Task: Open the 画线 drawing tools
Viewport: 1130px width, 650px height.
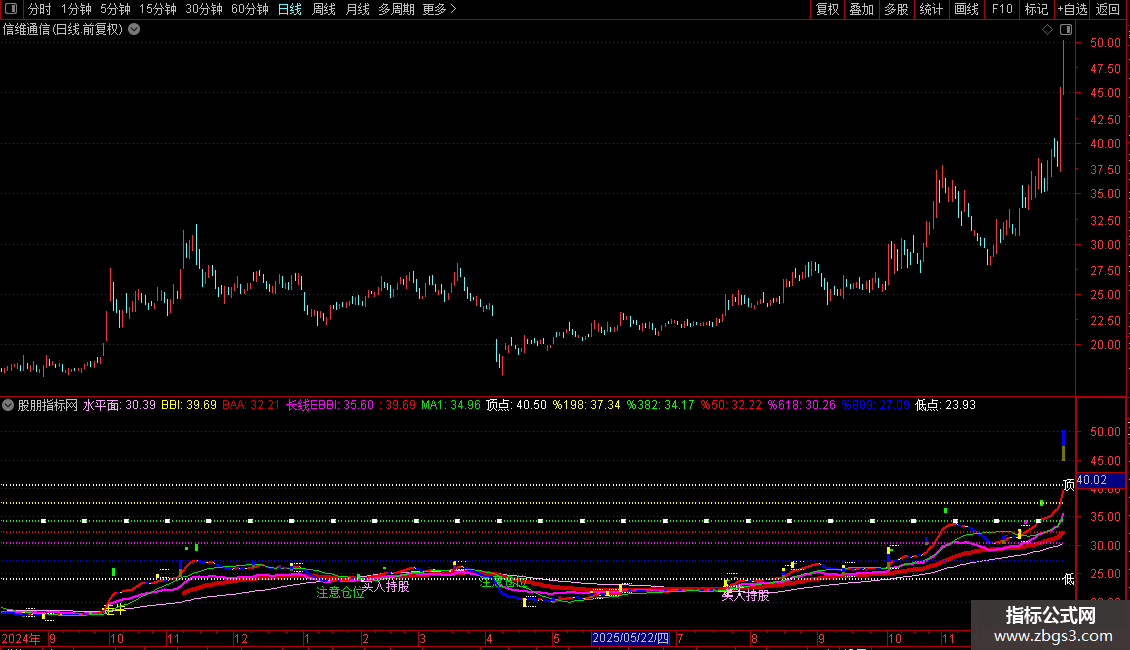Action: click(x=966, y=9)
